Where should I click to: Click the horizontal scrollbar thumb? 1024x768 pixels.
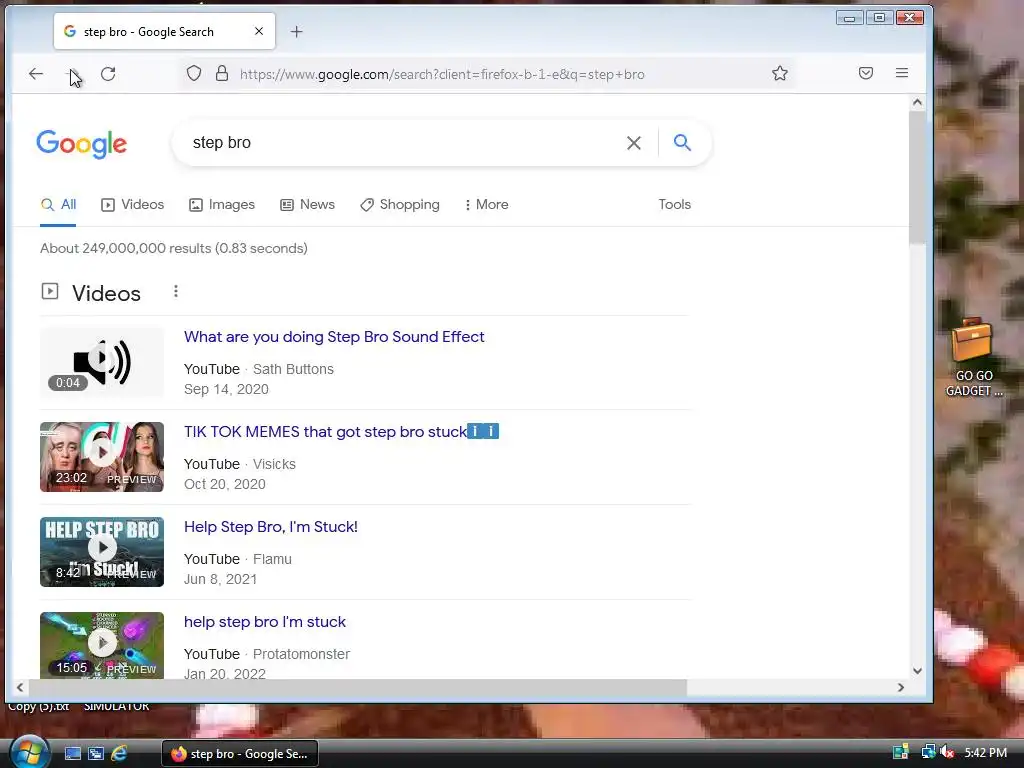(x=358, y=688)
